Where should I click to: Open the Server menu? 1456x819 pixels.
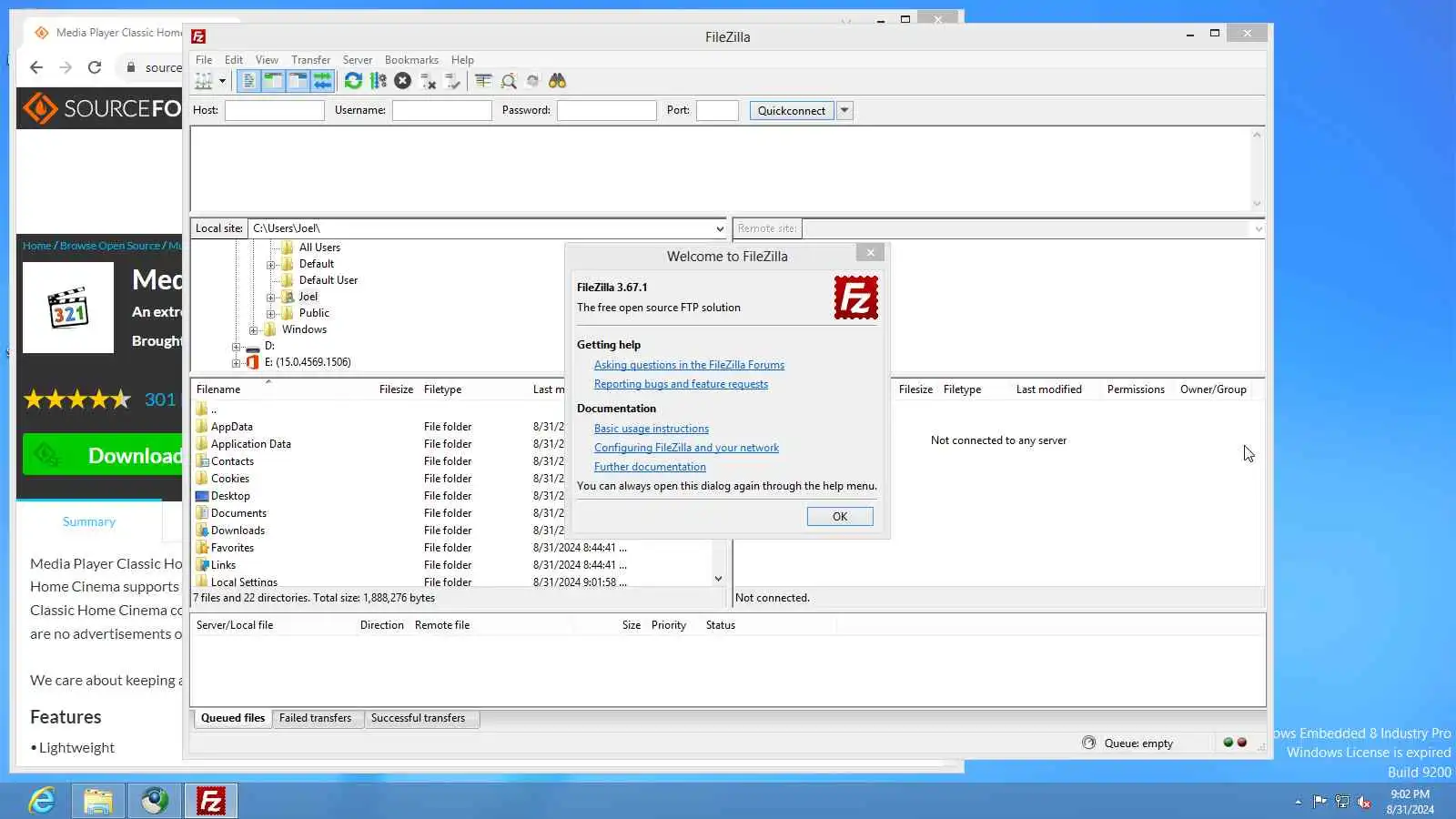[358, 60]
